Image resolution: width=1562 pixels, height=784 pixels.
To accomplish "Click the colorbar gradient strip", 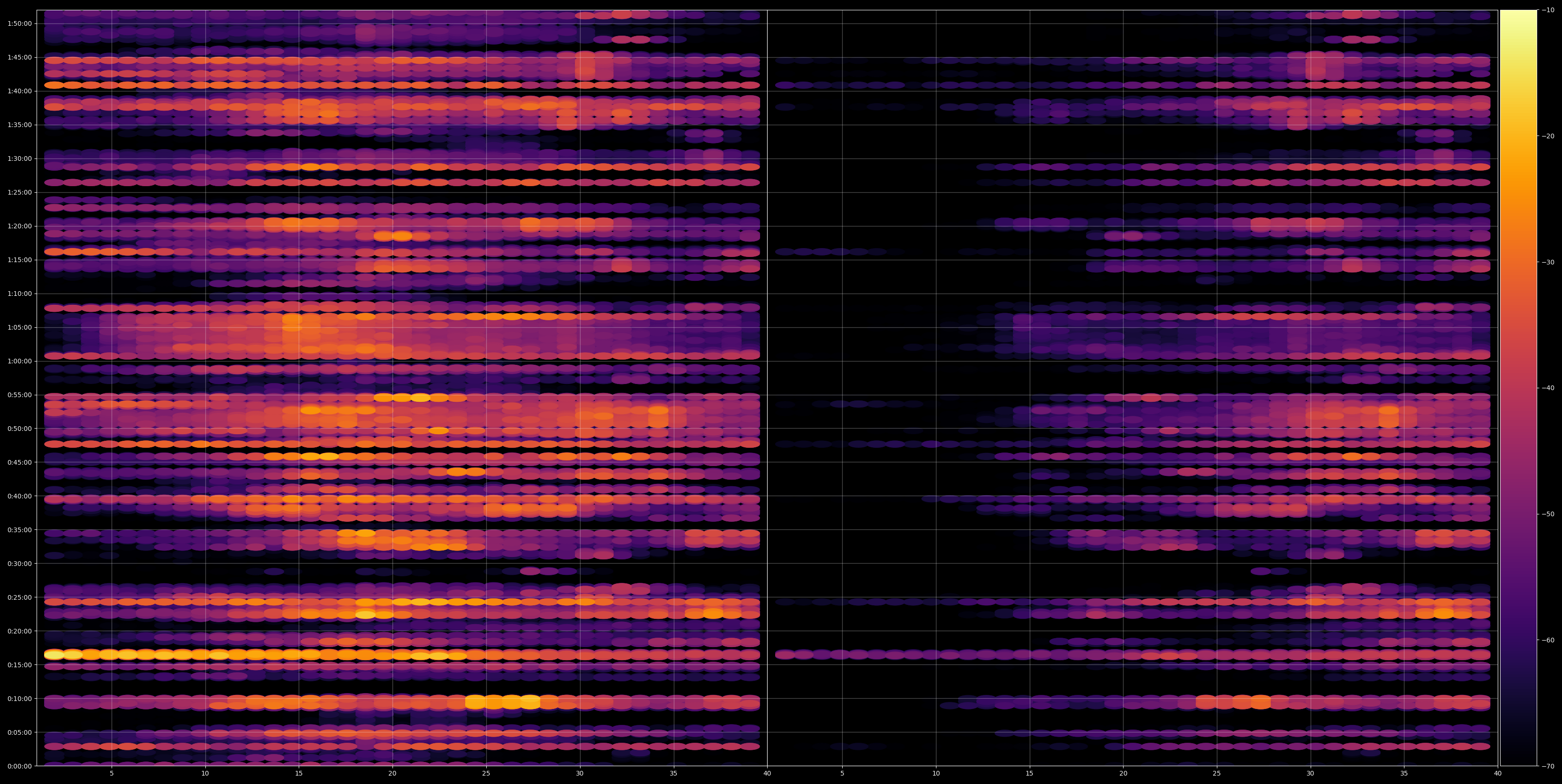I will (x=1518, y=388).
